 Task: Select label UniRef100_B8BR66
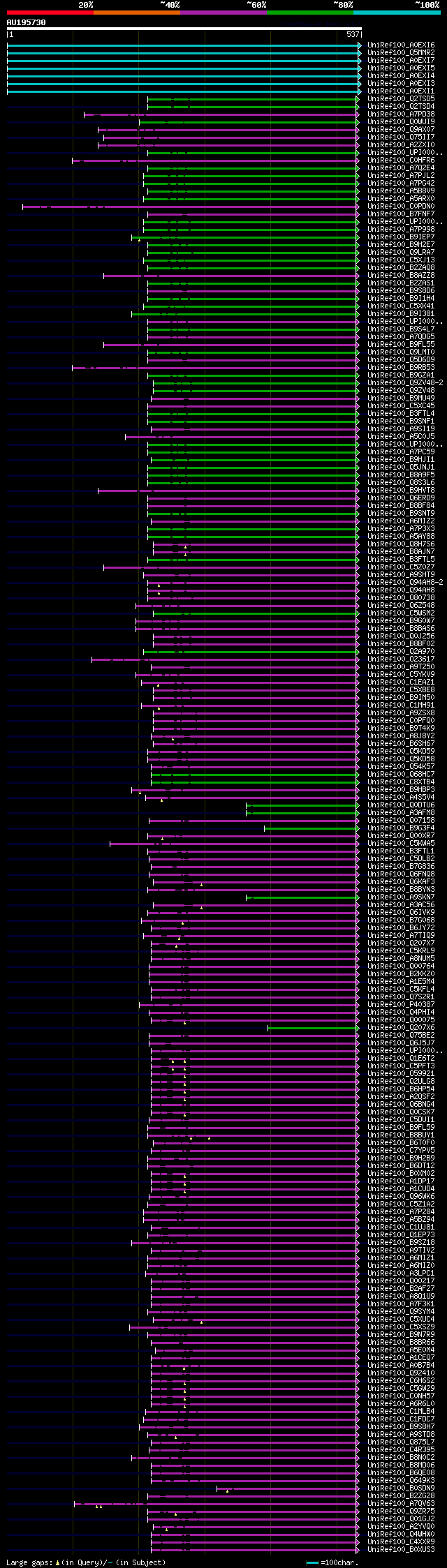(401, 1343)
